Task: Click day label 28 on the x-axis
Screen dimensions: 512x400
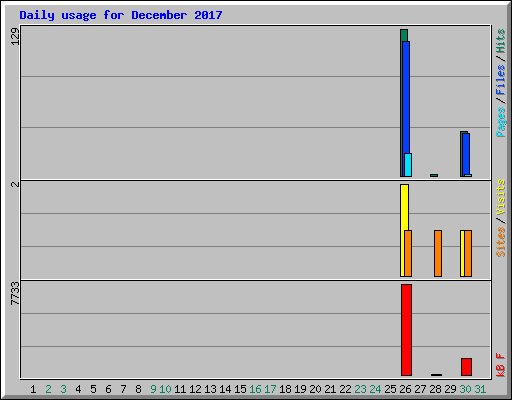Action: (x=435, y=389)
